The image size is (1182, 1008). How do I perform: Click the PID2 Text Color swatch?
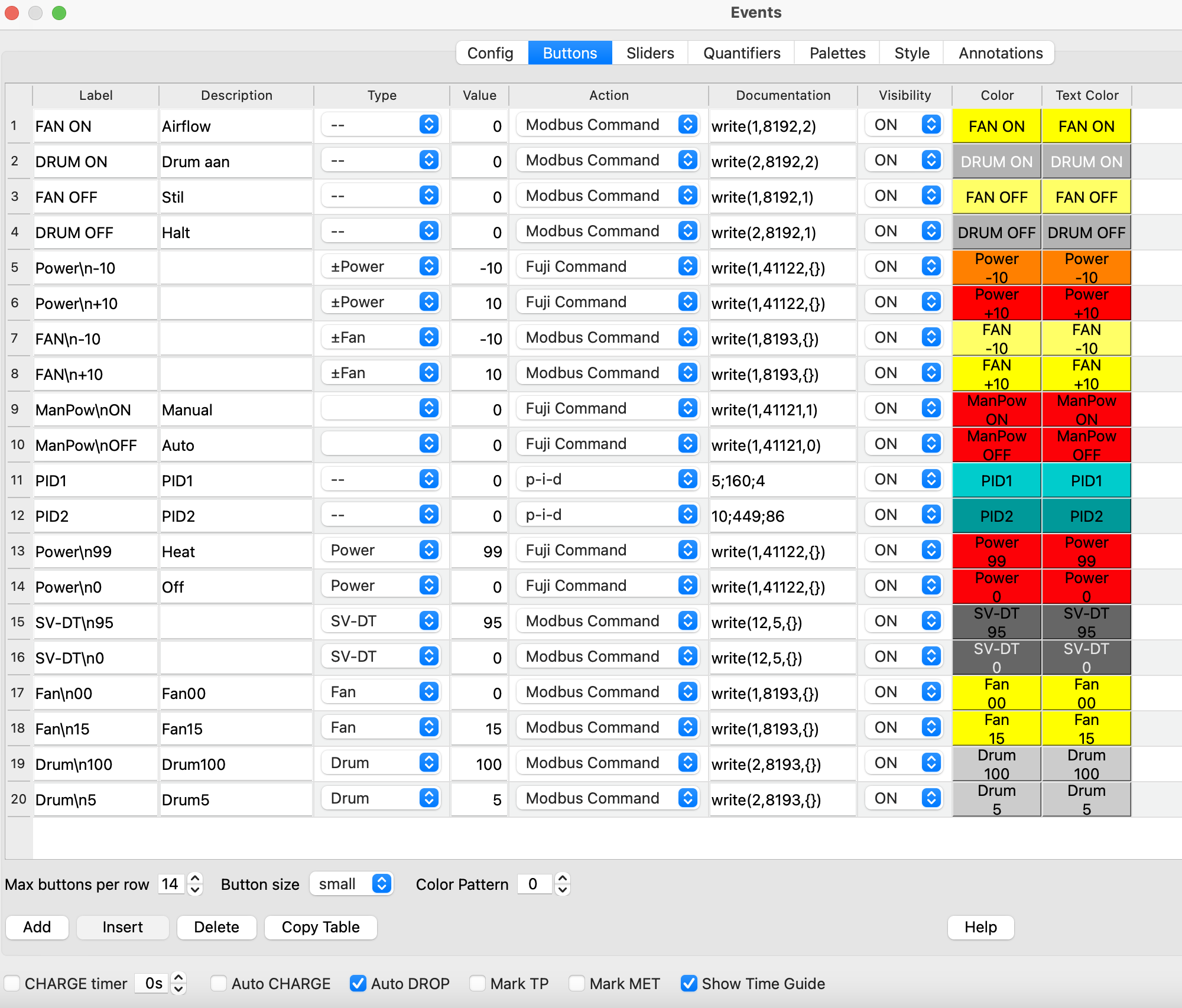1086,516
